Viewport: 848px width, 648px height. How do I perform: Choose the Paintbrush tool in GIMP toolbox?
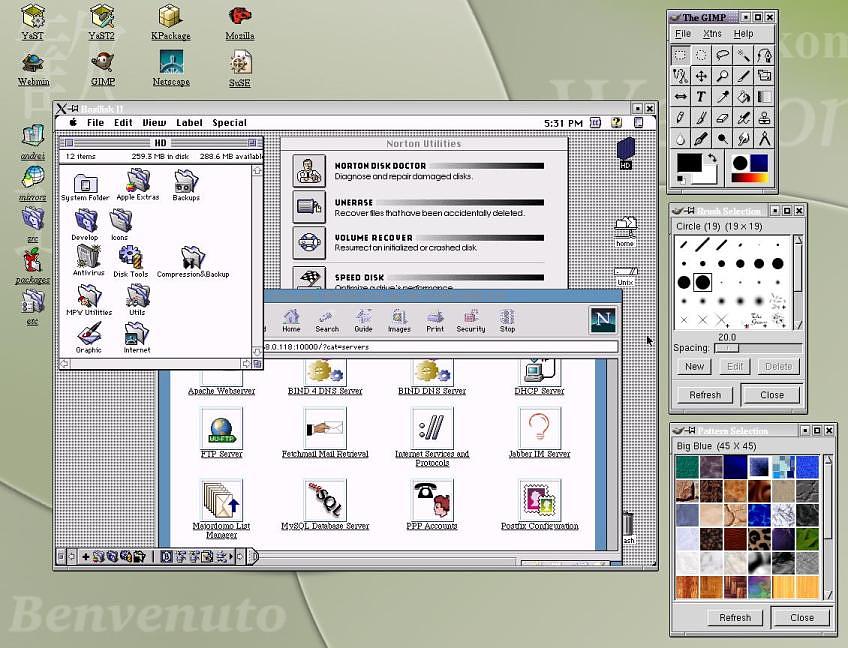point(701,118)
